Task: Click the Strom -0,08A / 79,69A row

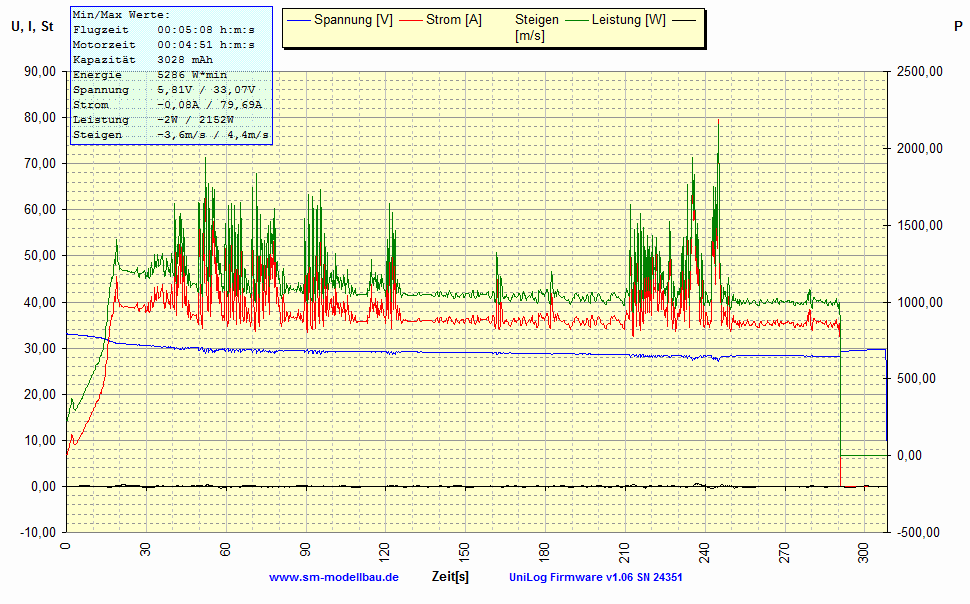Action: [167, 105]
